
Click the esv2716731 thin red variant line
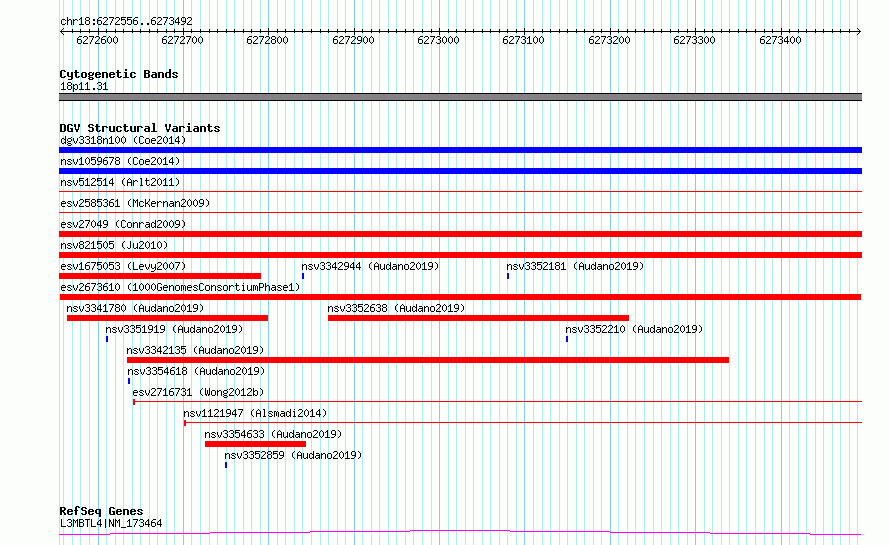click(x=497, y=402)
